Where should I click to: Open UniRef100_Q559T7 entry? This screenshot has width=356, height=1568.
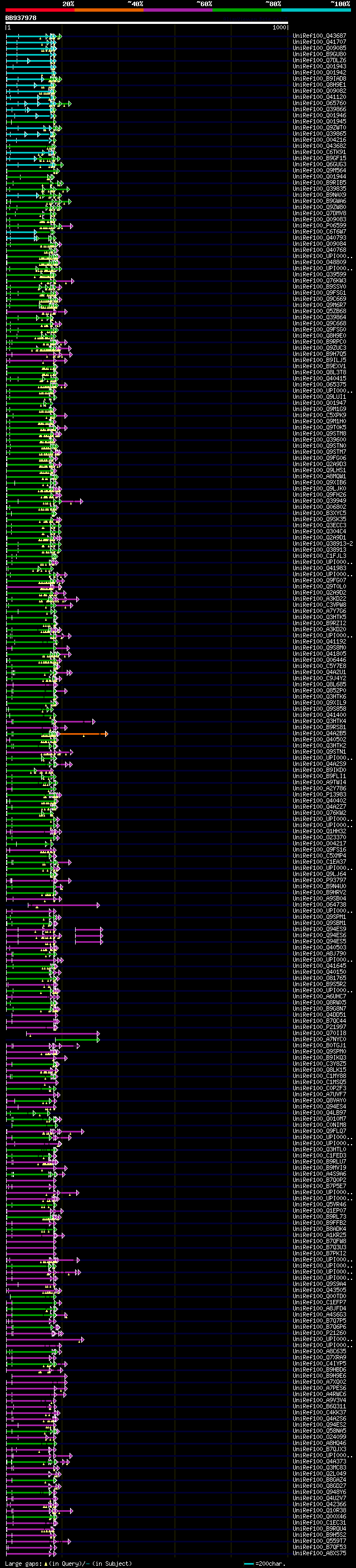pyautogui.click(x=319, y=1541)
